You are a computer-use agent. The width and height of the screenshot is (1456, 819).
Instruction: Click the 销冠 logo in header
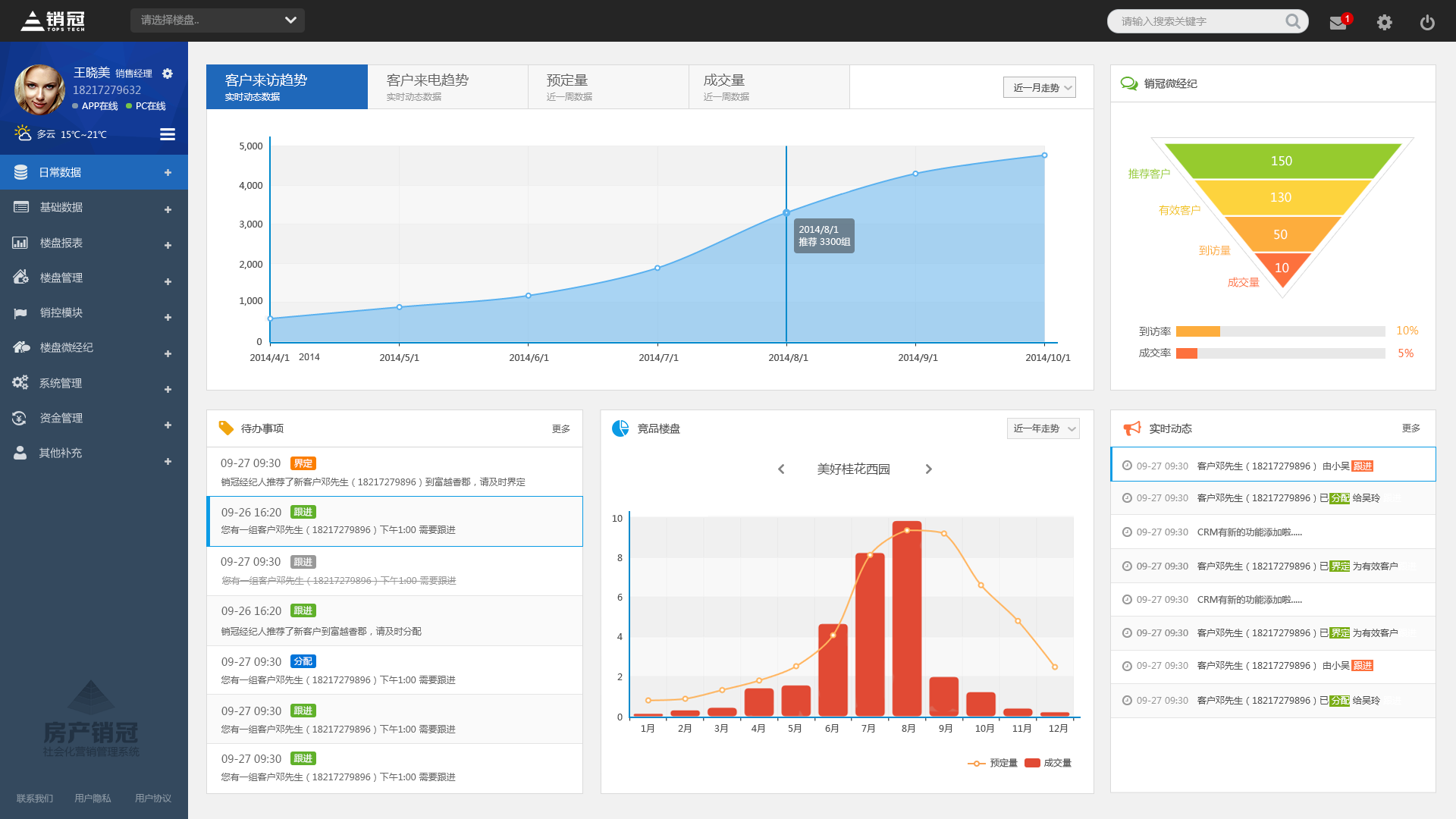tap(53, 20)
